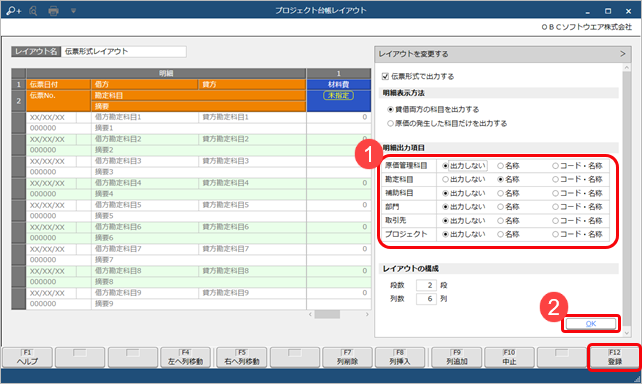
Task: Select the orange 摘要 header cell
Action: point(198,106)
